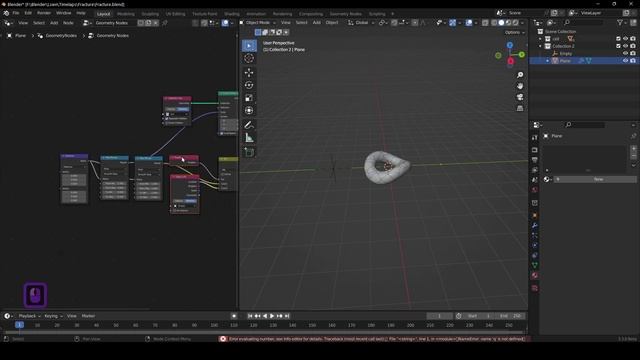Open the Particles properties tab
The image size is (640, 360).
point(535,236)
